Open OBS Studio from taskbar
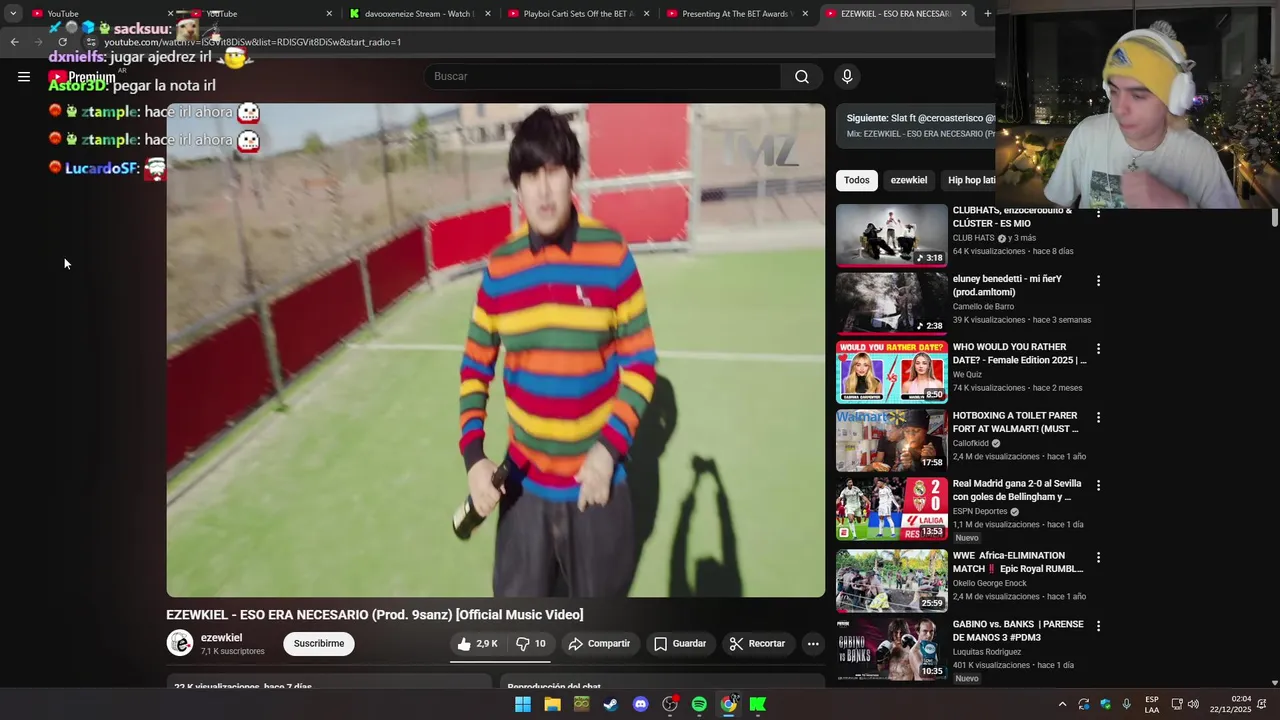Viewport: 1280px width, 720px height. click(670, 704)
